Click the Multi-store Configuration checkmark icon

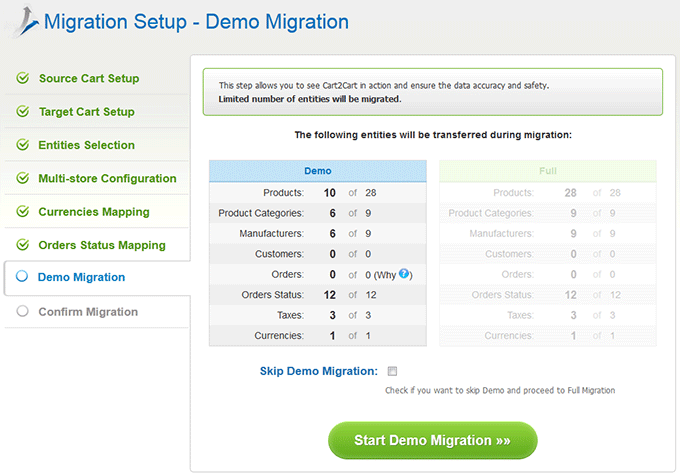pos(23,178)
